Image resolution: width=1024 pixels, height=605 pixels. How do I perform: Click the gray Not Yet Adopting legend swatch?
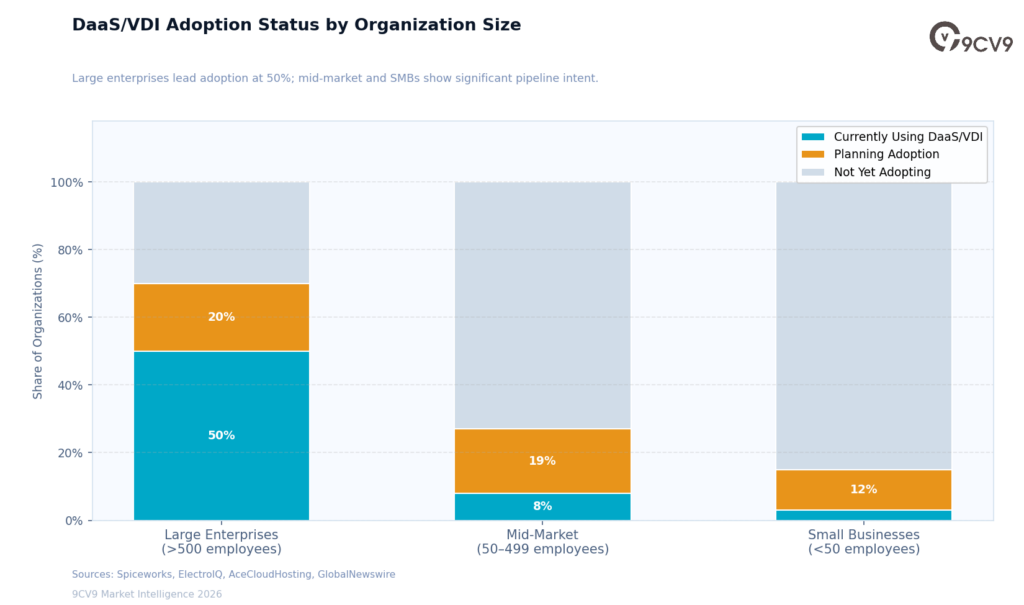coord(813,172)
